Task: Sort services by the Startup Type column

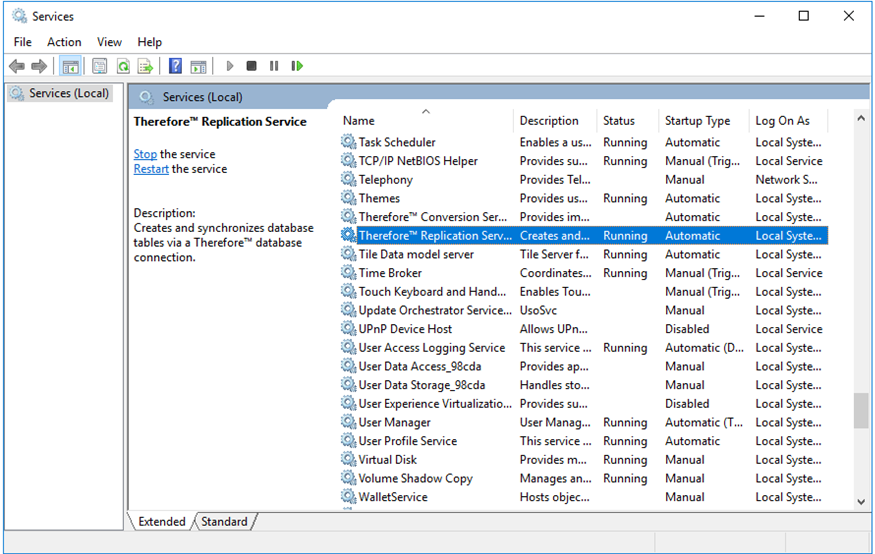Action: tap(697, 120)
